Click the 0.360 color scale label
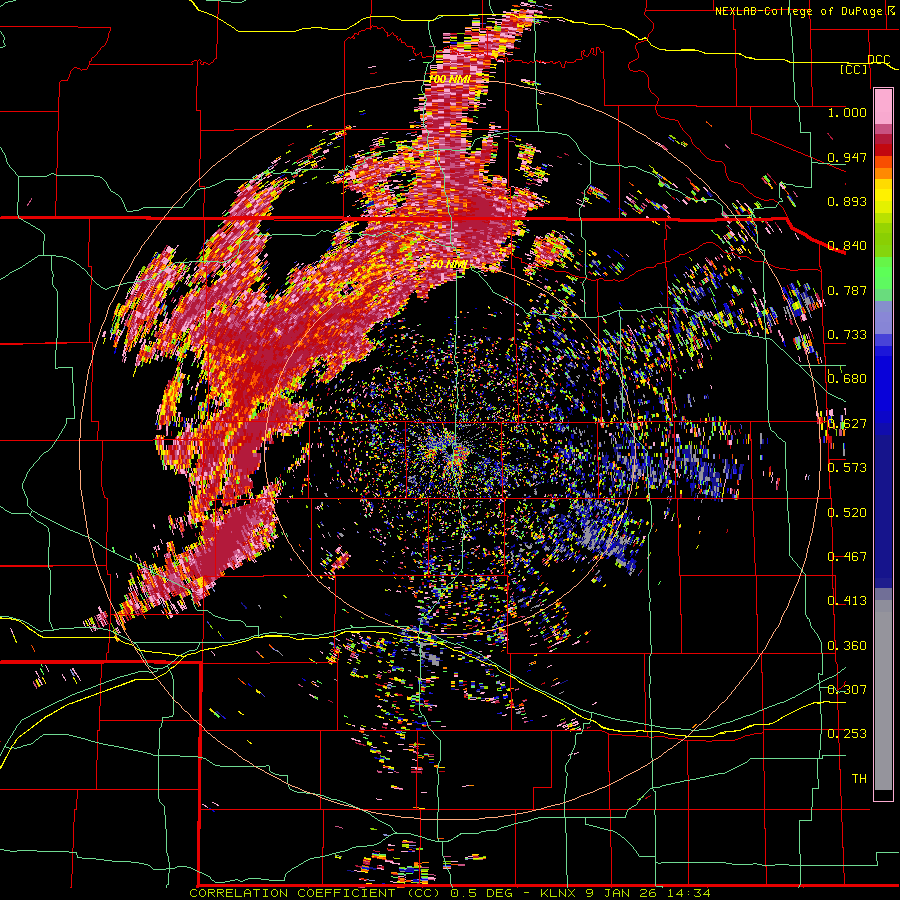This screenshot has height=900, width=900. [847, 646]
